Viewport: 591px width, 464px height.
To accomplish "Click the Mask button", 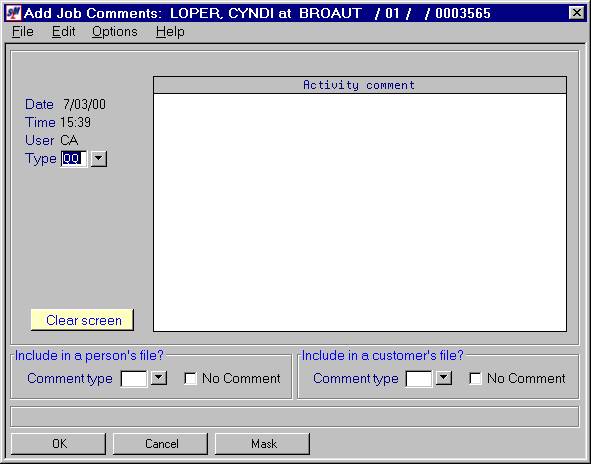I will [263, 444].
